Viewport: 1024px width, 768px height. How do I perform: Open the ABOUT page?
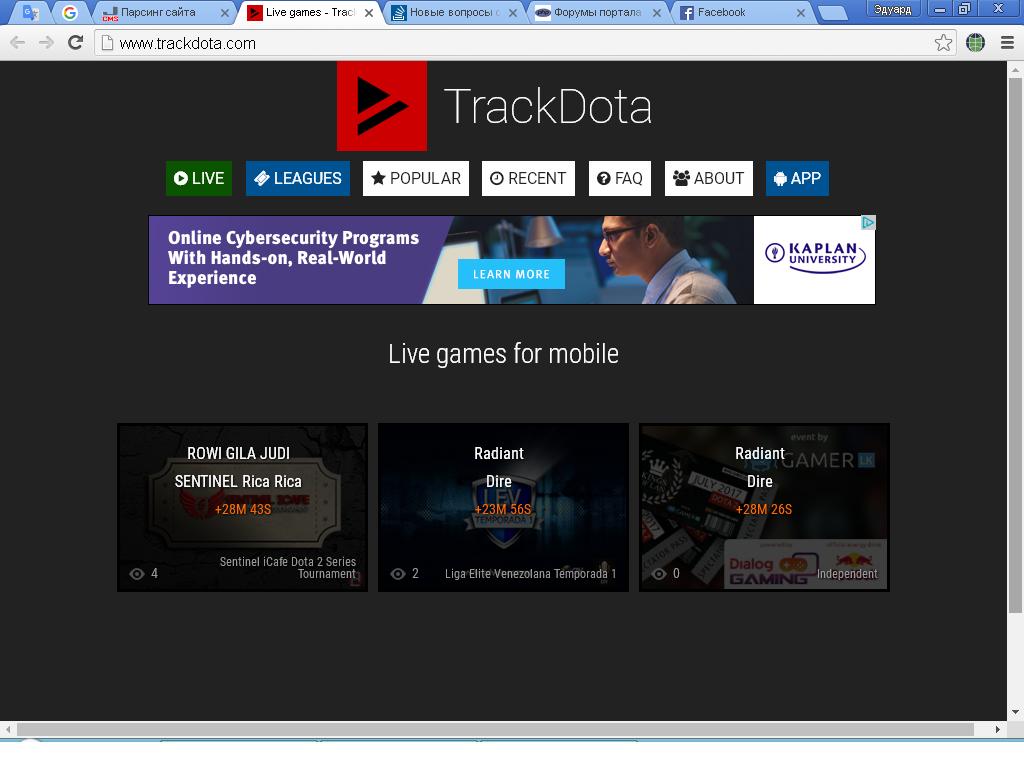(709, 178)
